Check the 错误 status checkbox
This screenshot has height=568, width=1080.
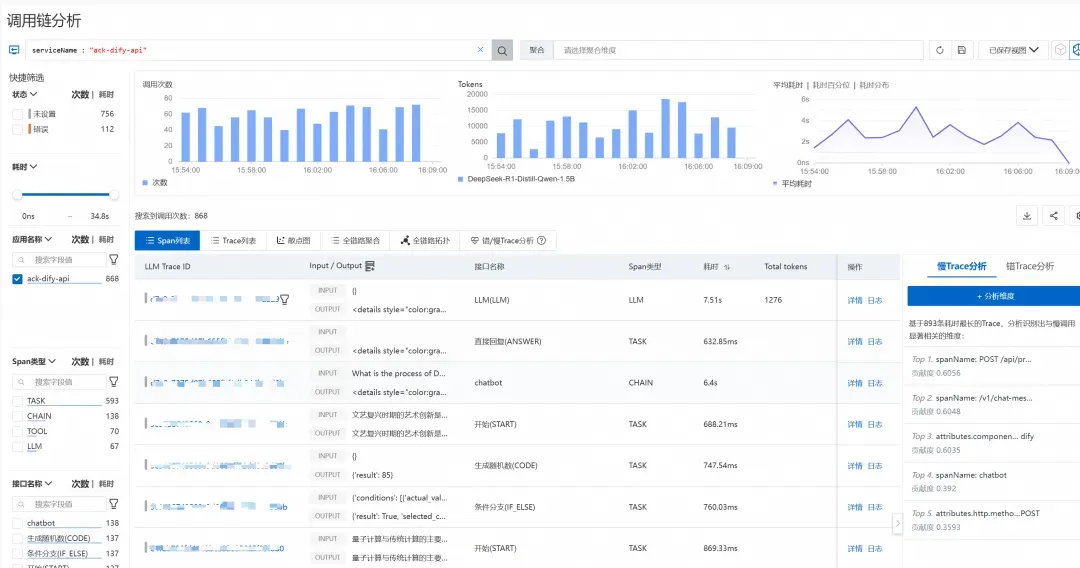tap(17, 129)
